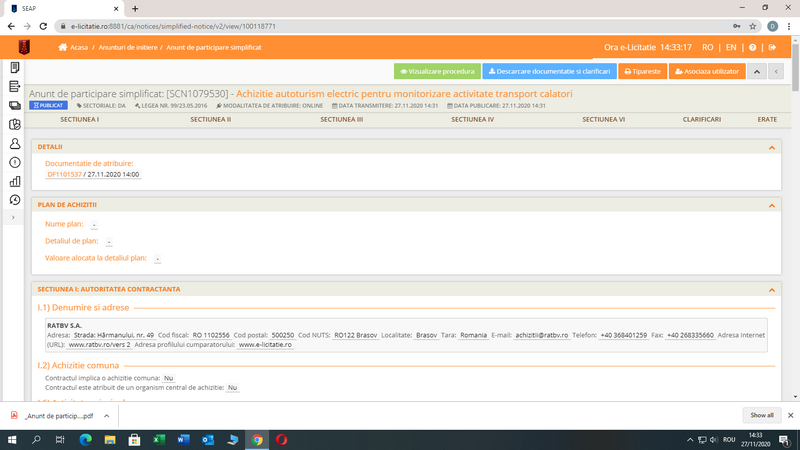Open the bar chart statistics sidebar icon
The width and height of the screenshot is (800, 450).
coord(15,181)
